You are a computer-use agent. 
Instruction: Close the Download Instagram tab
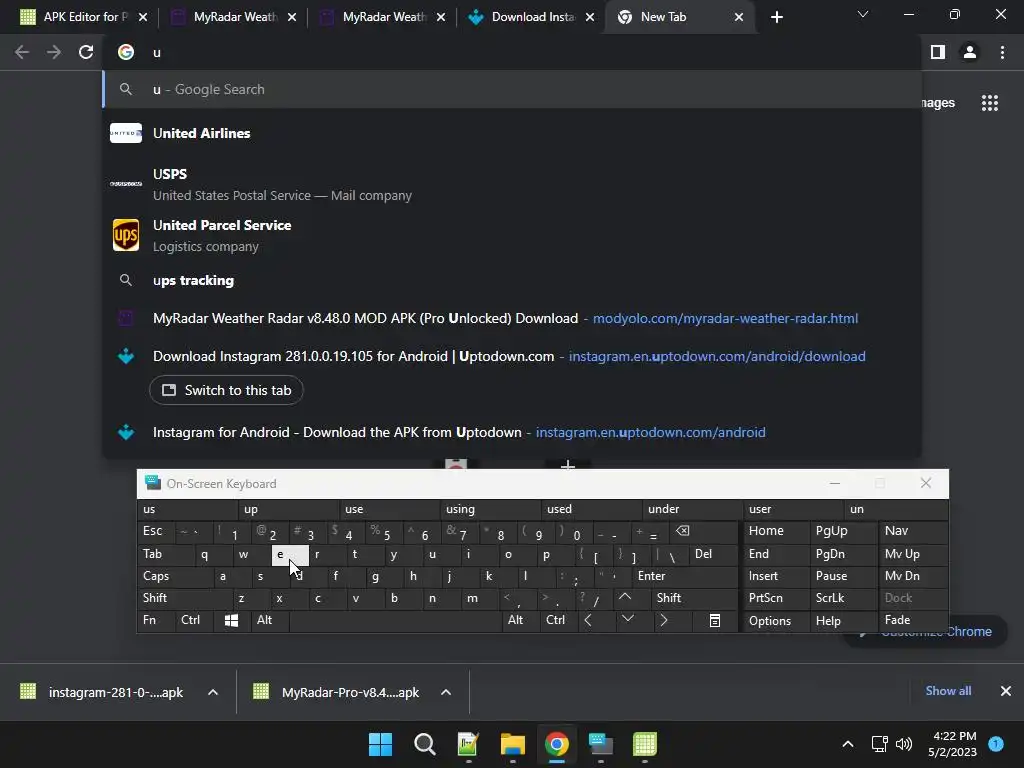click(590, 18)
